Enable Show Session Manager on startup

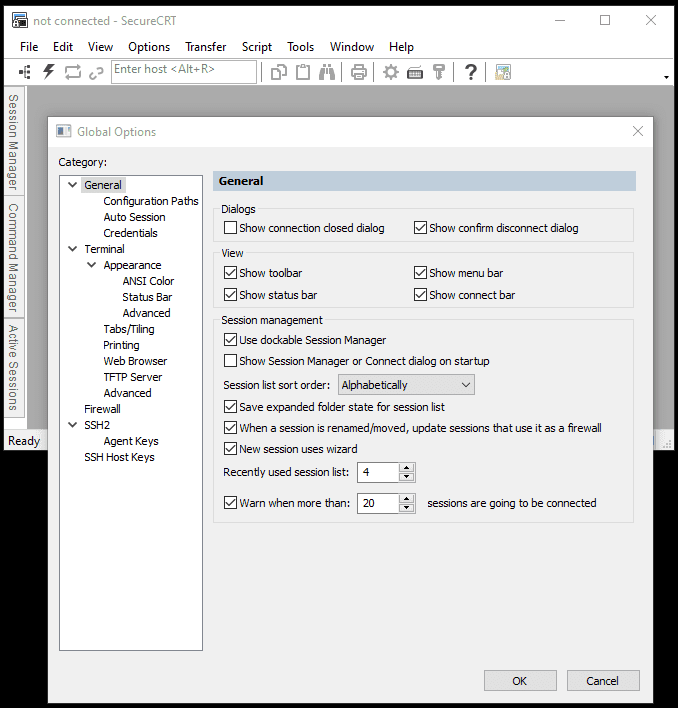pos(230,361)
